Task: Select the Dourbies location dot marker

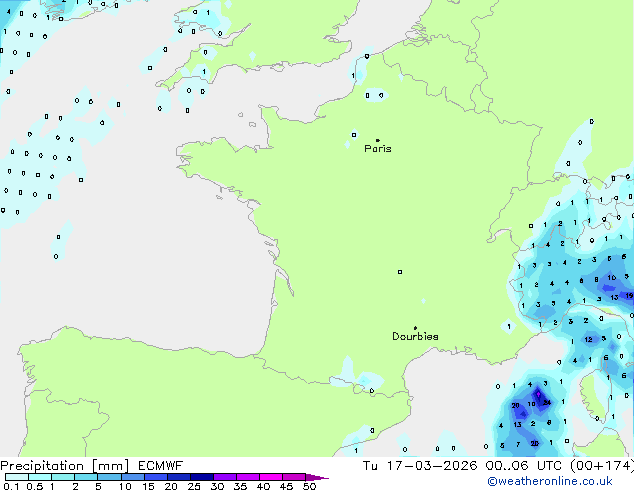Action: pyautogui.click(x=415, y=328)
